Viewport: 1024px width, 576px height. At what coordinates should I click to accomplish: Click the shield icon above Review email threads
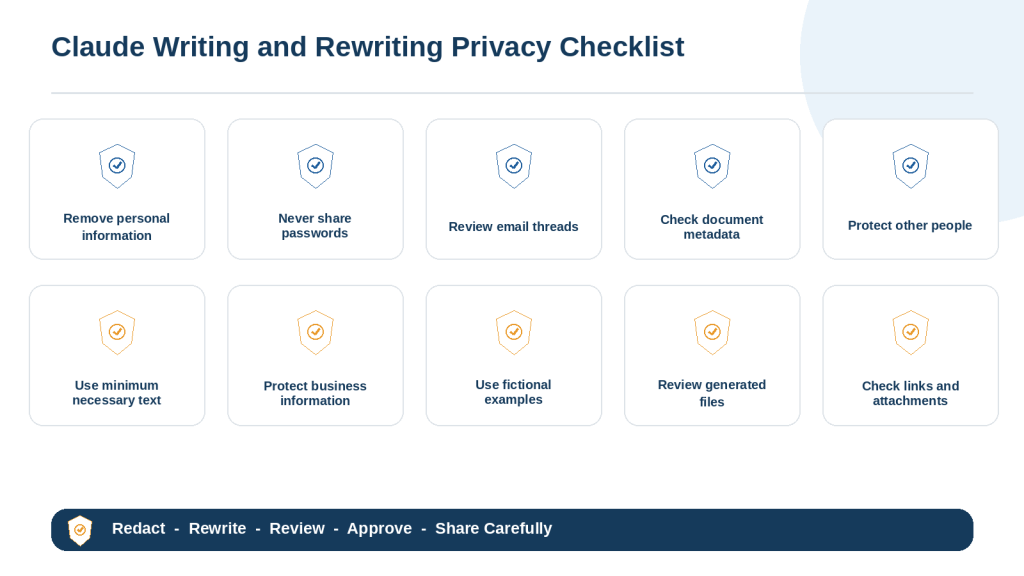tap(514, 166)
